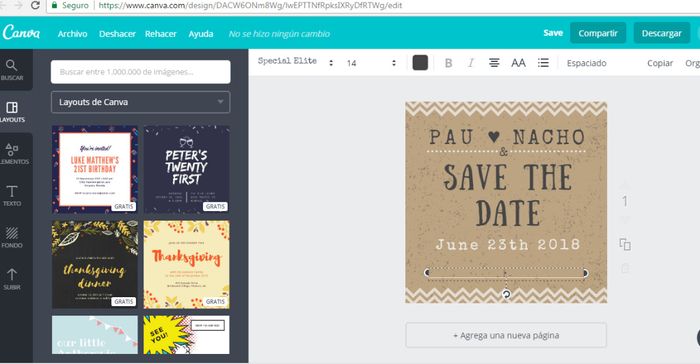The image size is (700, 364).
Task: Click Deshacer to undo
Action: point(117,33)
